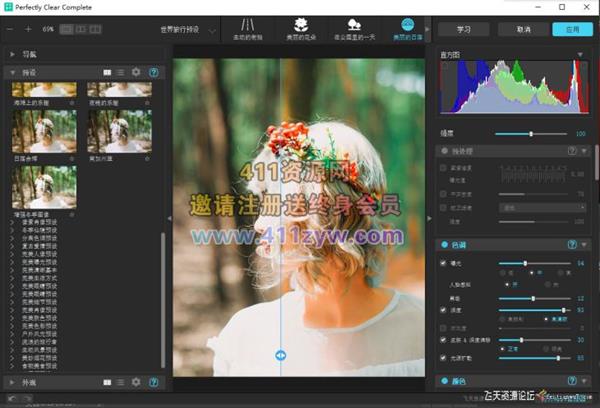Click the split-view divider handle on image
The height and width of the screenshot is (408, 600).
click(x=281, y=355)
